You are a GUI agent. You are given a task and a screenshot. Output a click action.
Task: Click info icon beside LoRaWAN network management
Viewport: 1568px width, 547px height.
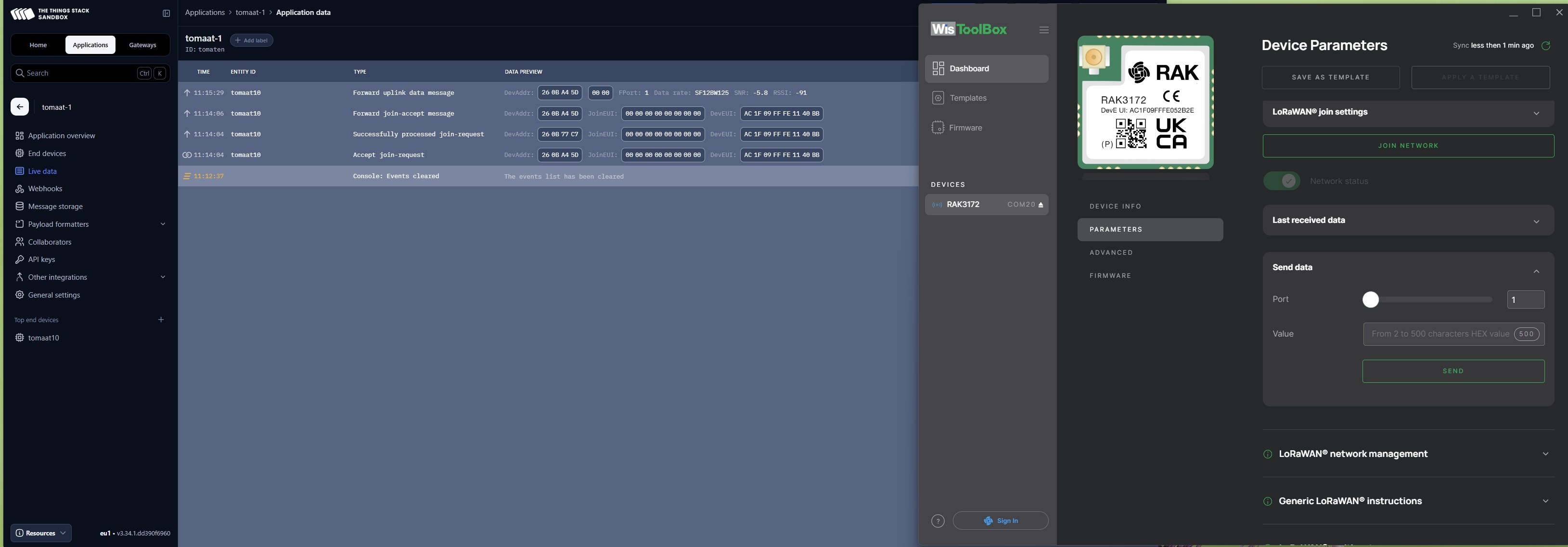tap(1267, 454)
